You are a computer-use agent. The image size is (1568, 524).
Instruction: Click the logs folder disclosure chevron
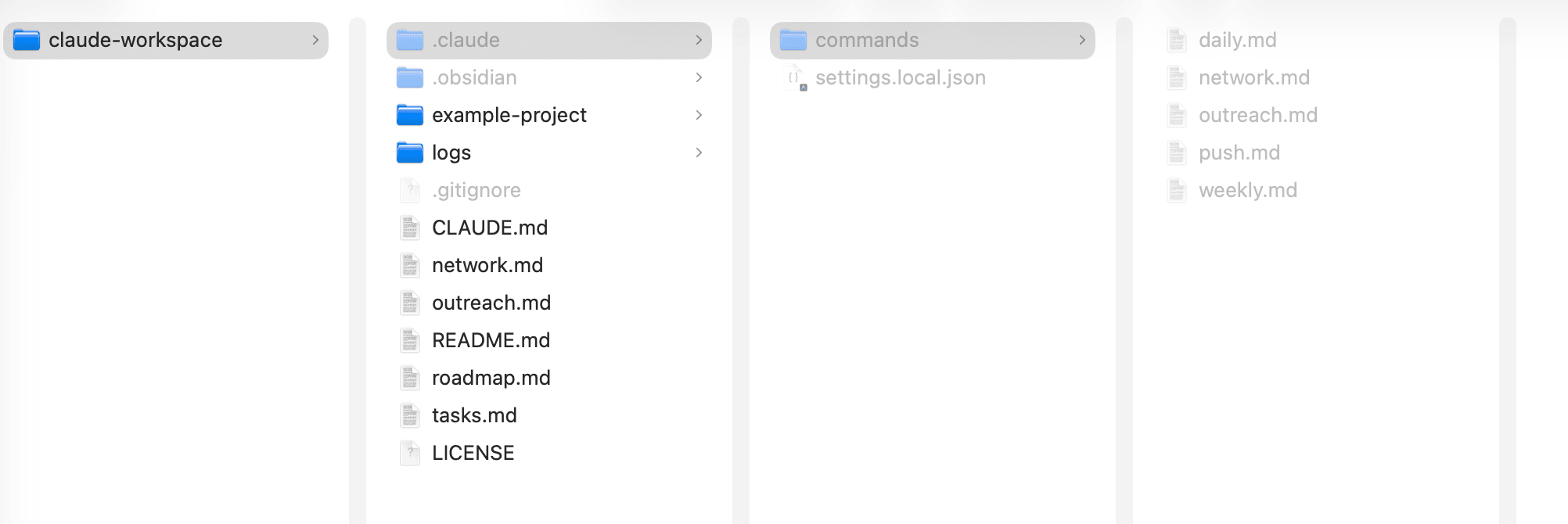(699, 153)
